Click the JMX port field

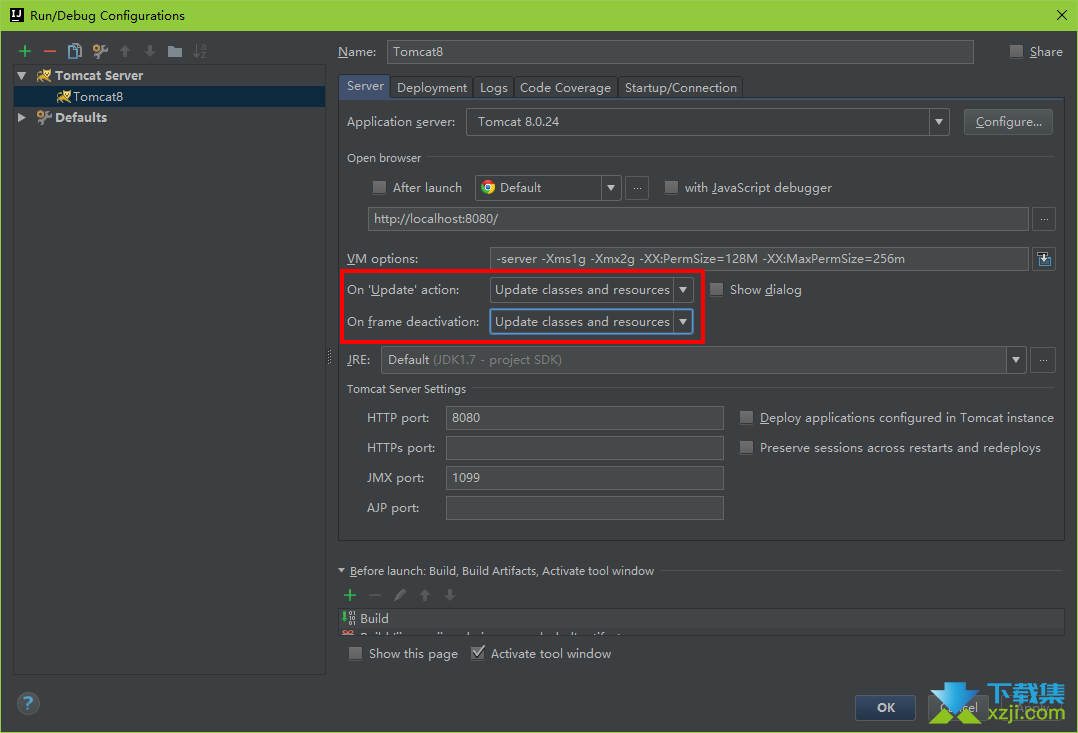coord(584,478)
